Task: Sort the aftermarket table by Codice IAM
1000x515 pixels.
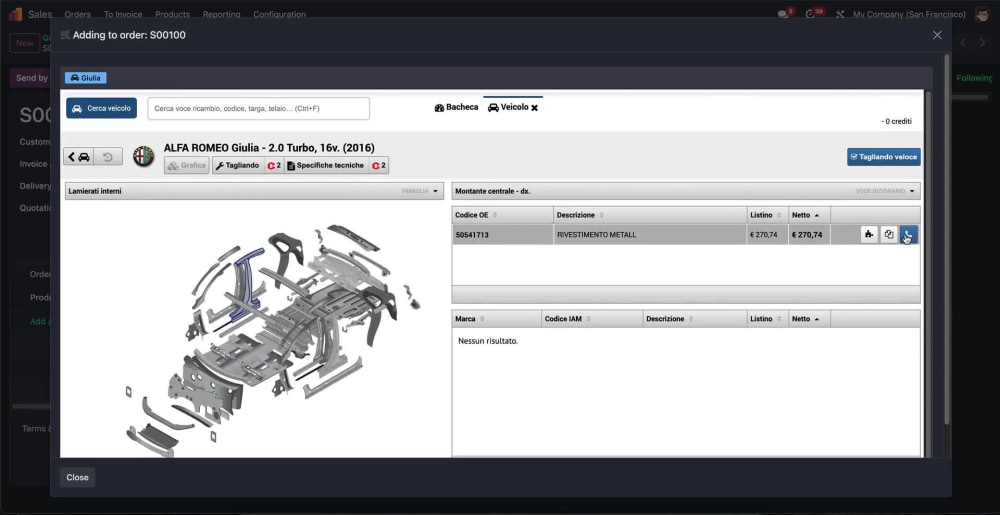Action: pyautogui.click(x=592, y=319)
